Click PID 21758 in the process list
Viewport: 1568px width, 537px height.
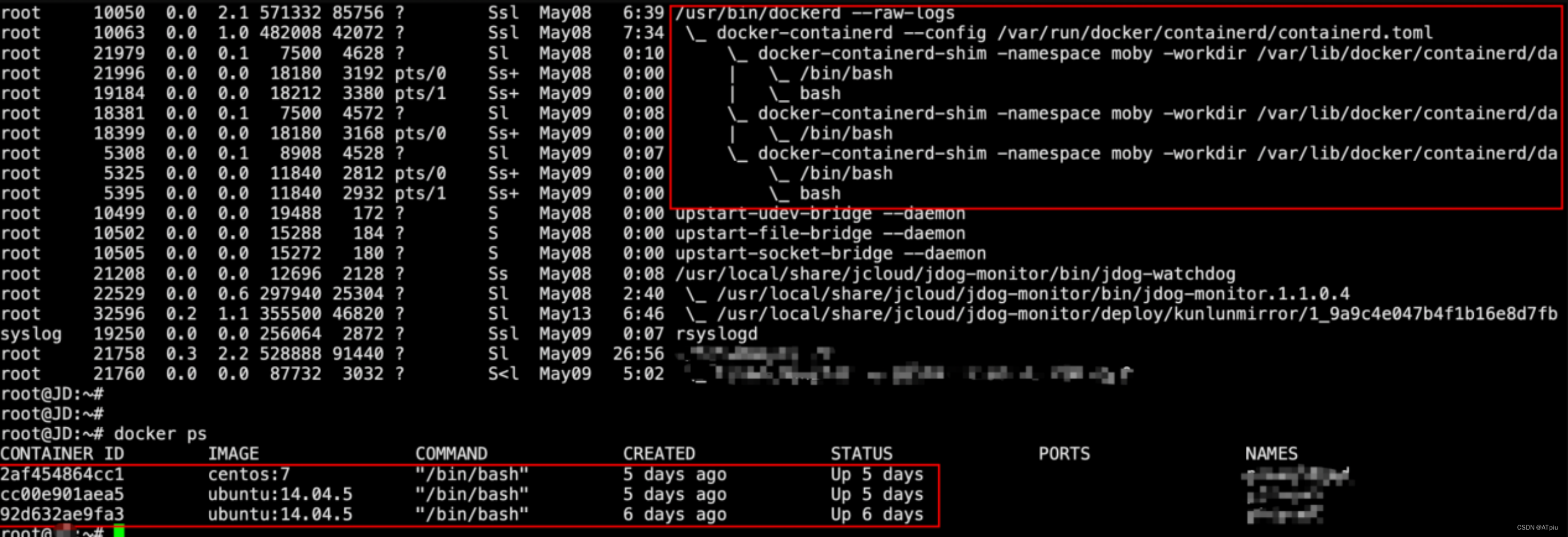(x=119, y=354)
